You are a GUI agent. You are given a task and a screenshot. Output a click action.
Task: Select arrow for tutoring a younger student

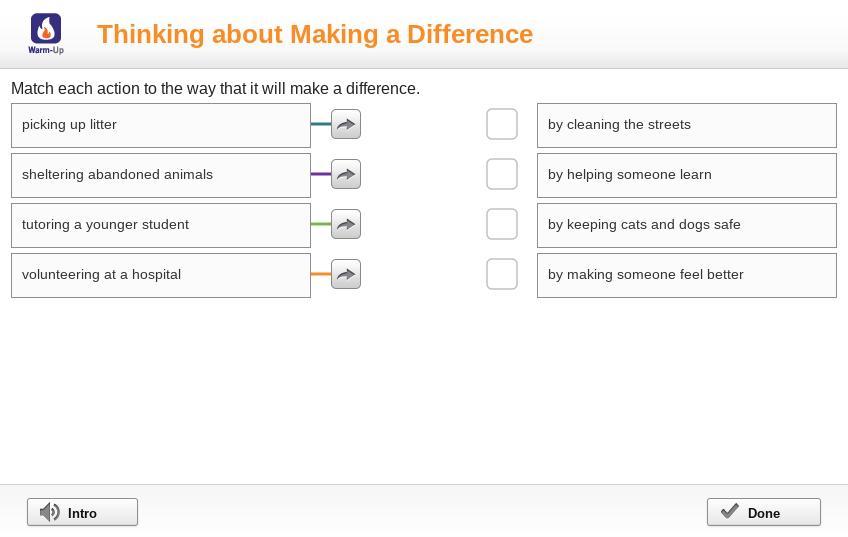click(346, 224)
